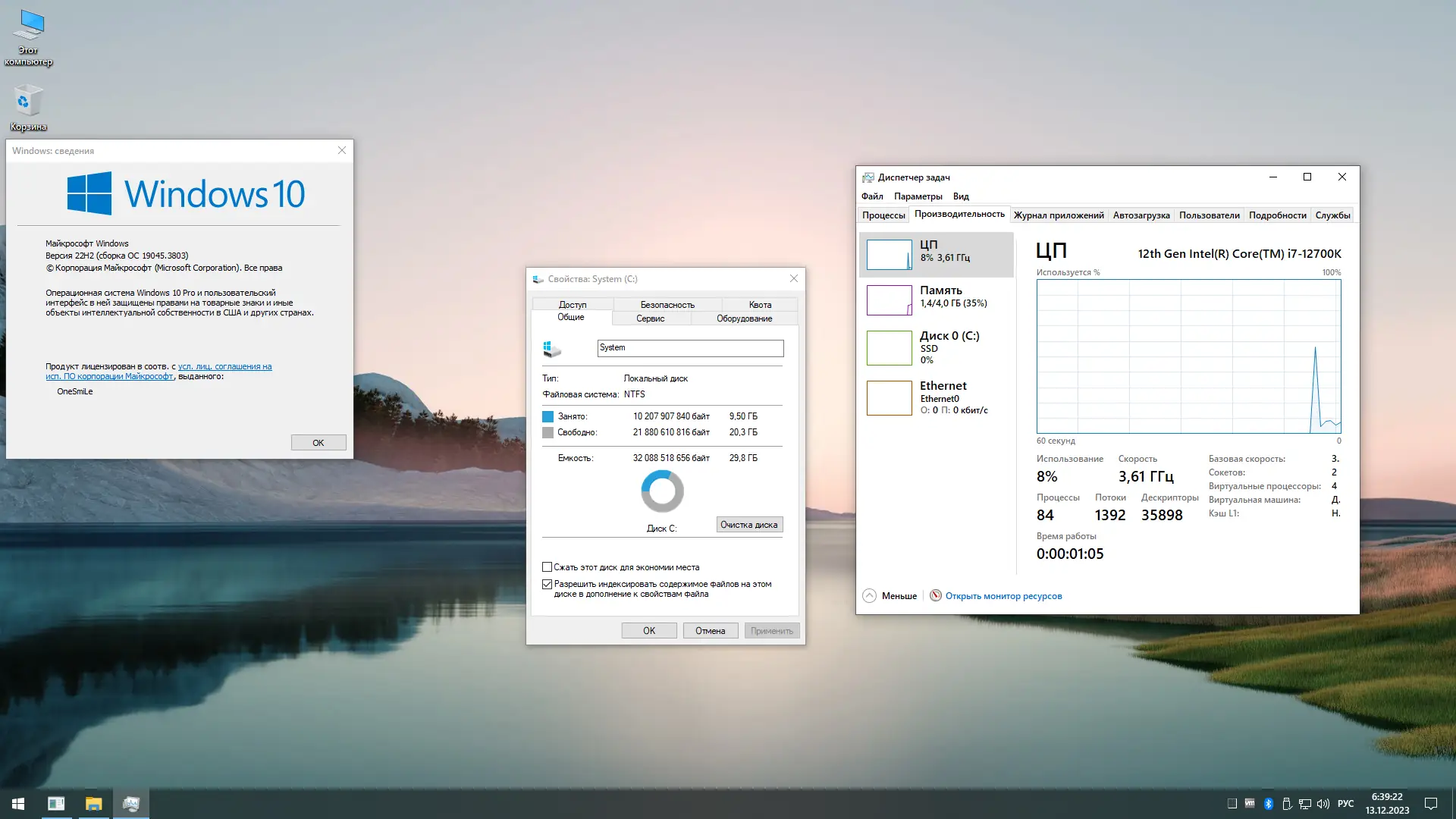Screen dimensions: 1456x819
Task: Open the notification center icon
Action: pyautogui.click(x=1431, y=804)
